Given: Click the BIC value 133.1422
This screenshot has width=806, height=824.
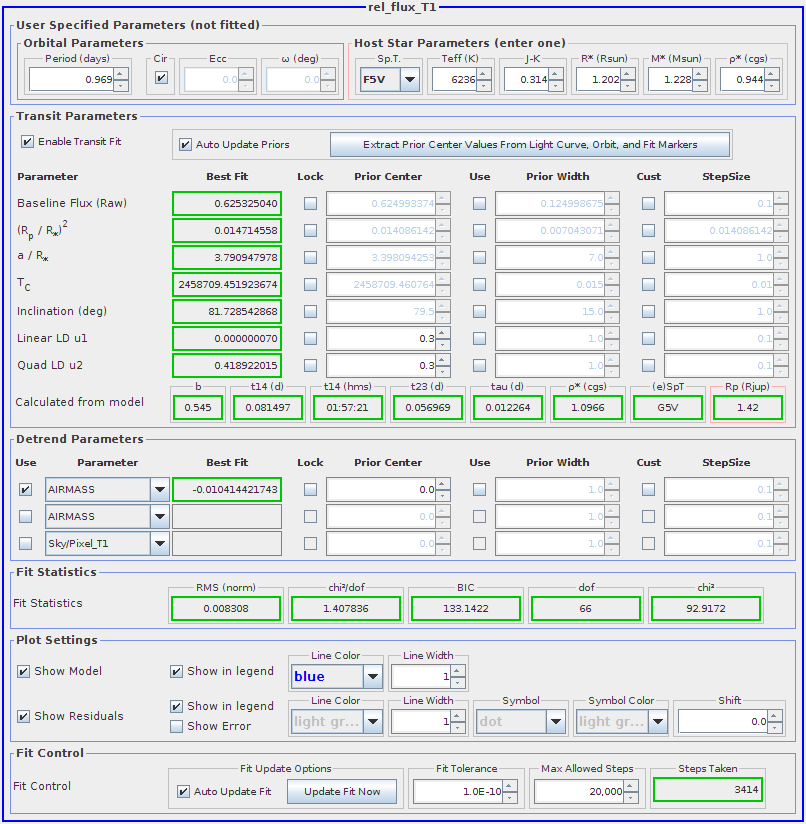Looking at the screenshot, I should [466, 609].
